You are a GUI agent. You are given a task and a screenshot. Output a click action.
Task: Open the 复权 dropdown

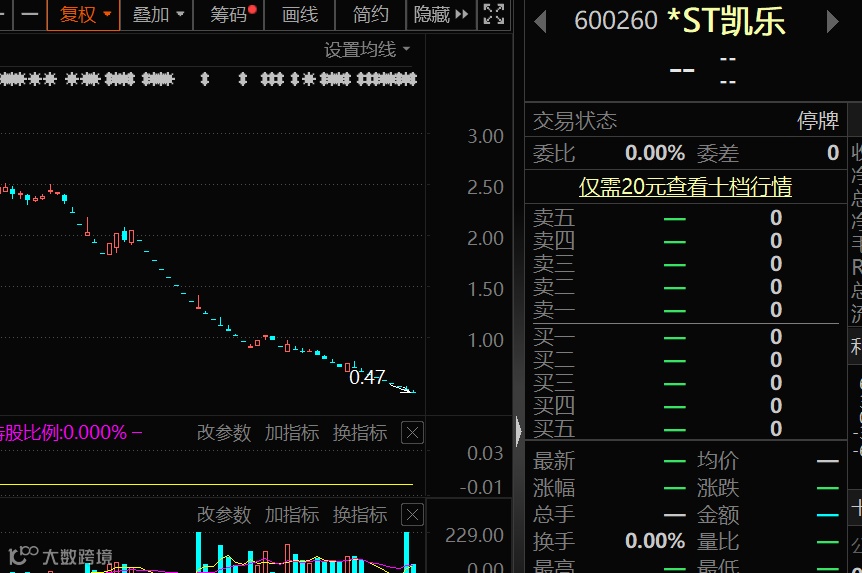coord(84,15)
